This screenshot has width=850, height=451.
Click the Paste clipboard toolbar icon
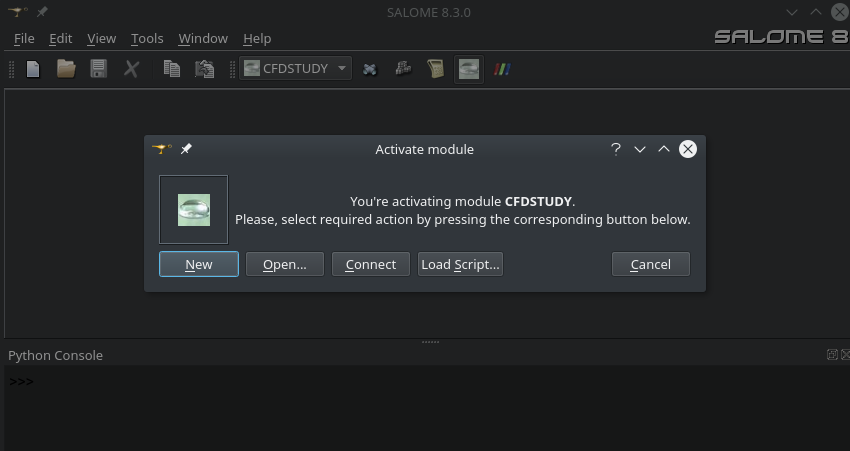click(x=204, y=69)
